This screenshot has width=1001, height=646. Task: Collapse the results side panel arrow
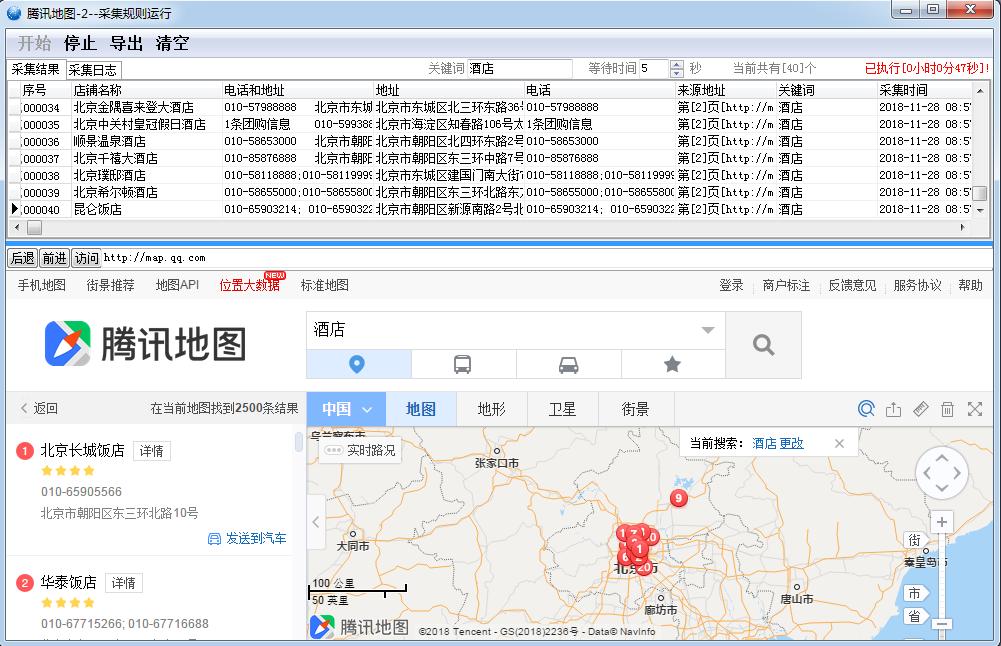pyautogui.click(x=316, y=522)
